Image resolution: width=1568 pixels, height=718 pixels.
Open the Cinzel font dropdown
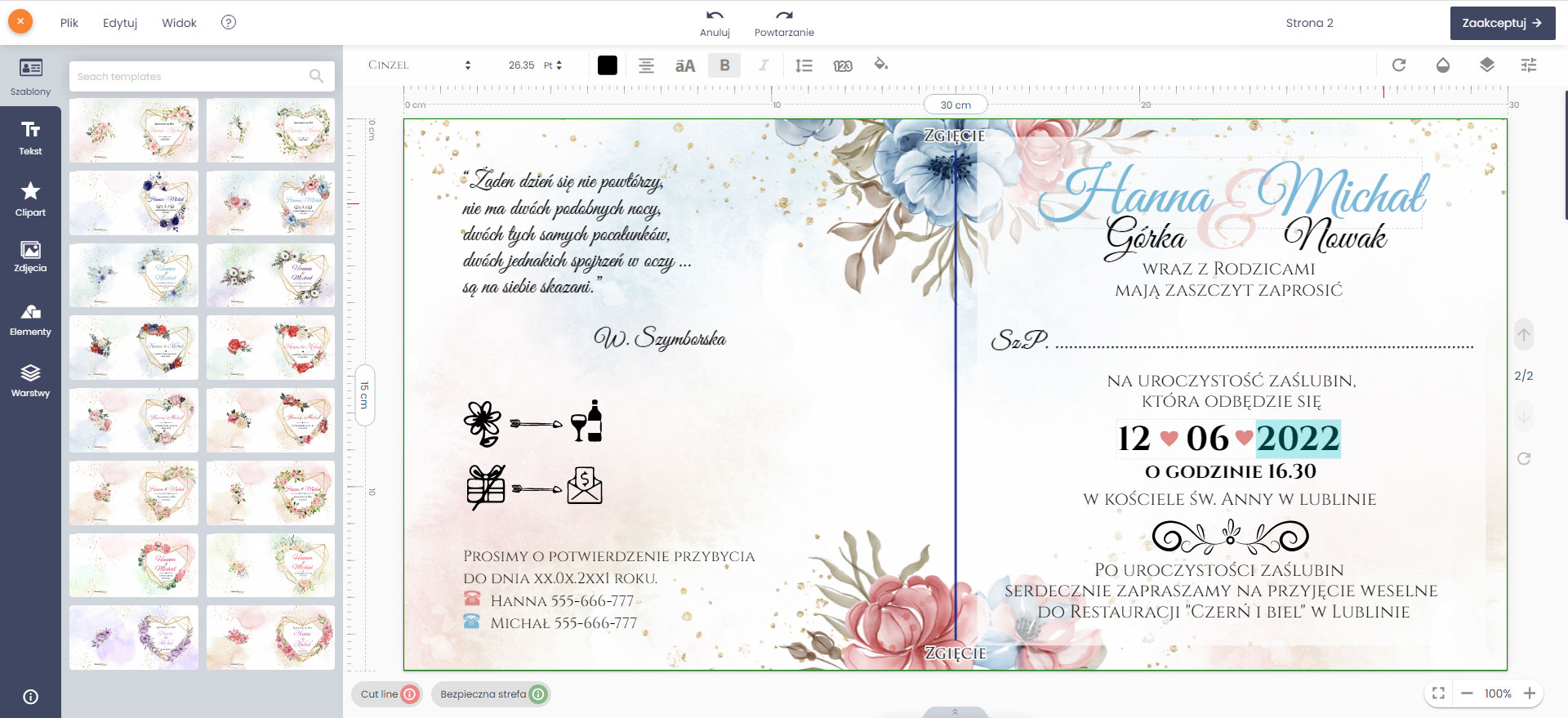(x=419, y=65)
